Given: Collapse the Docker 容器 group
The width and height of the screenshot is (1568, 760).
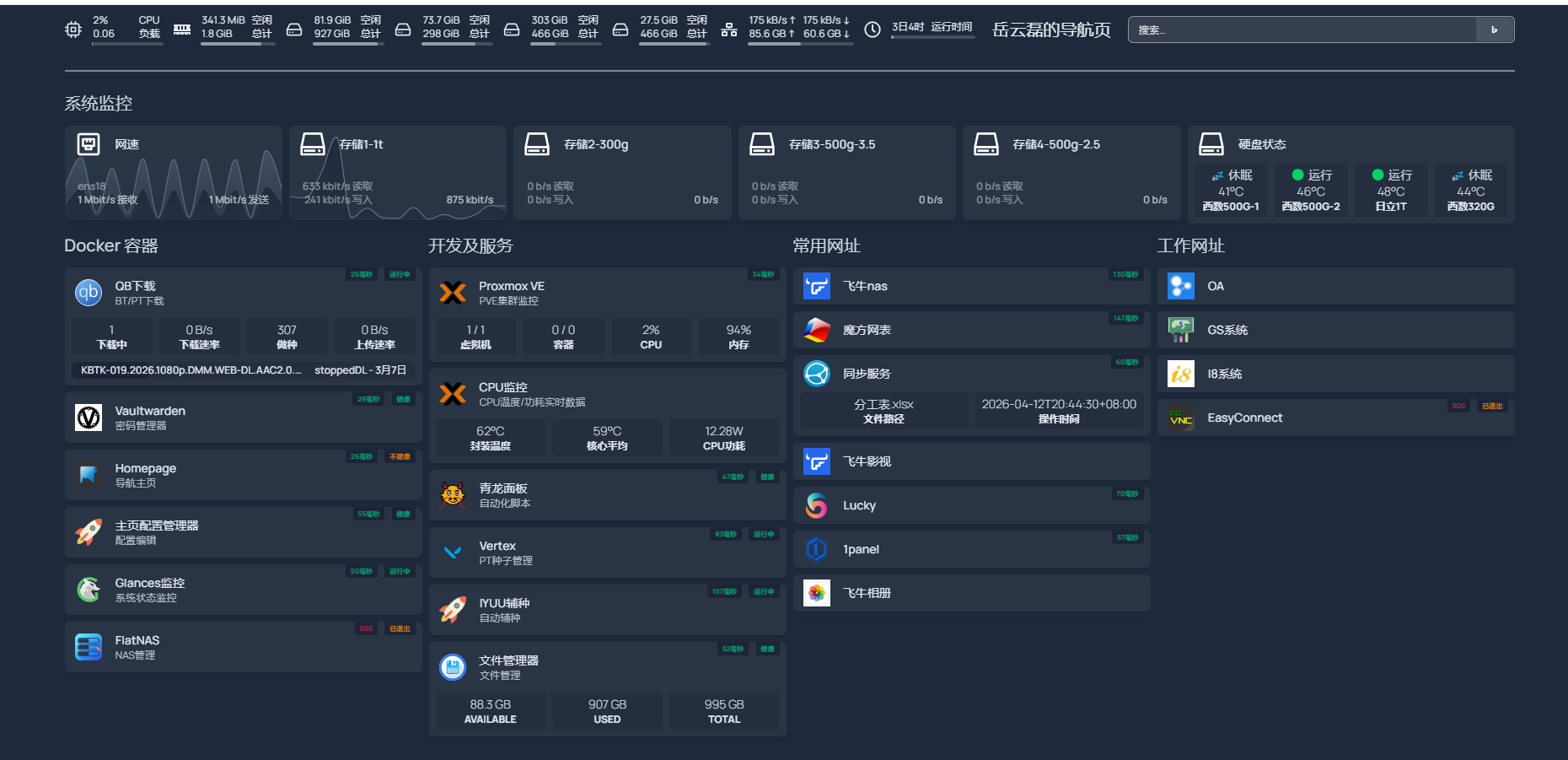Looking at the screenshot, I should 111,245.
